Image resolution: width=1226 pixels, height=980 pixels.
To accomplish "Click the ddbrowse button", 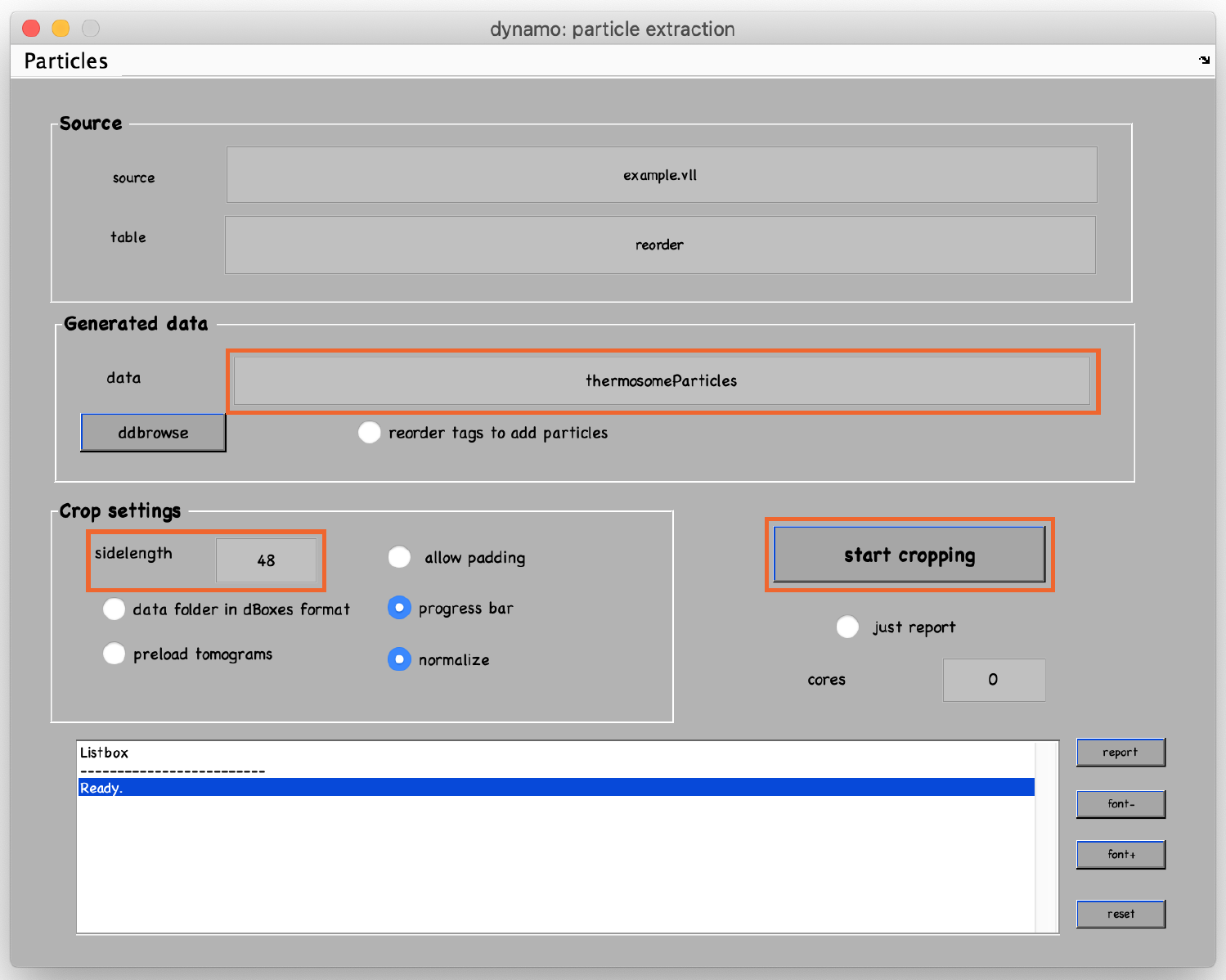I will pyautogui.click(x=152, y=432).
